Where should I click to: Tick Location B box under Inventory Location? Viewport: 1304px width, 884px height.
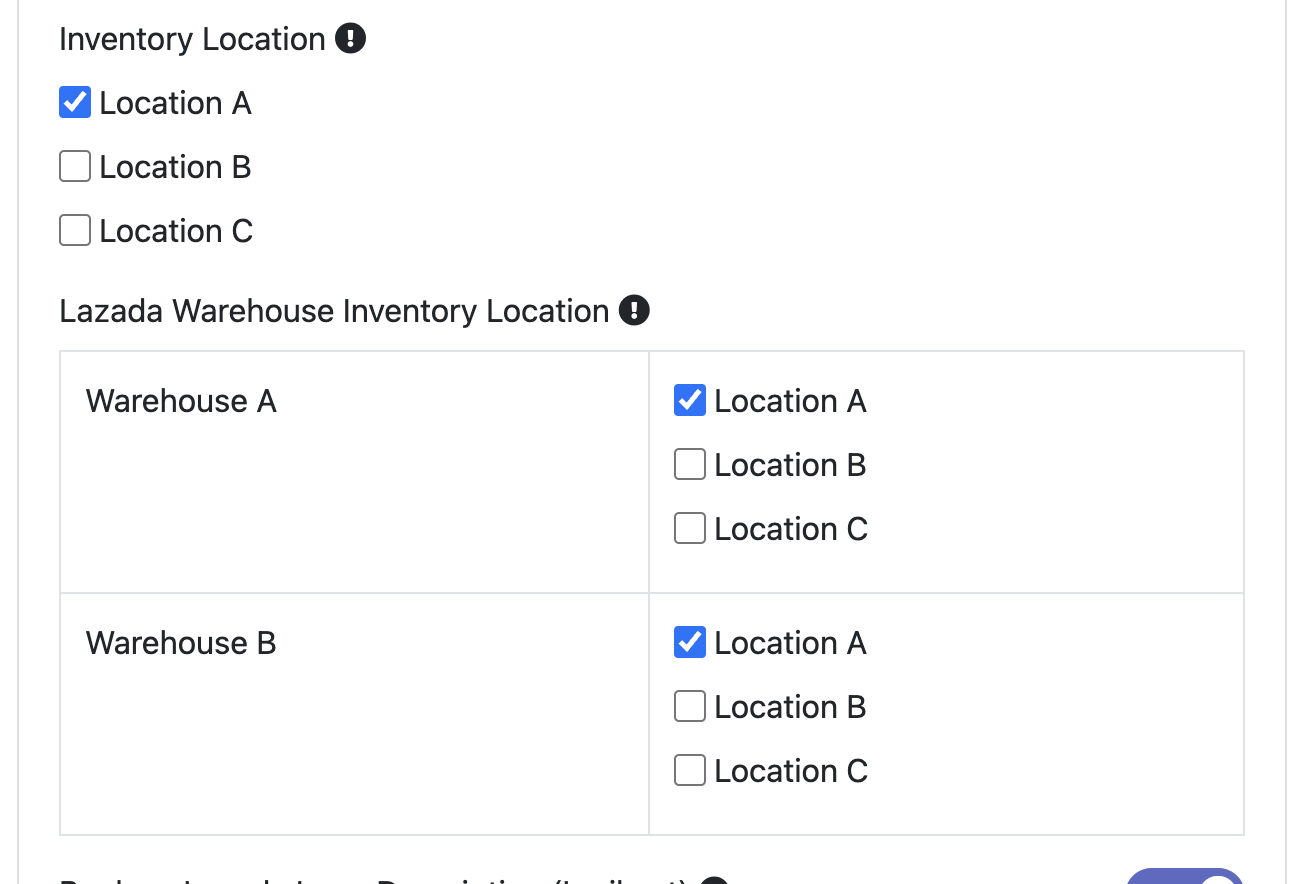tap(75, 167)
